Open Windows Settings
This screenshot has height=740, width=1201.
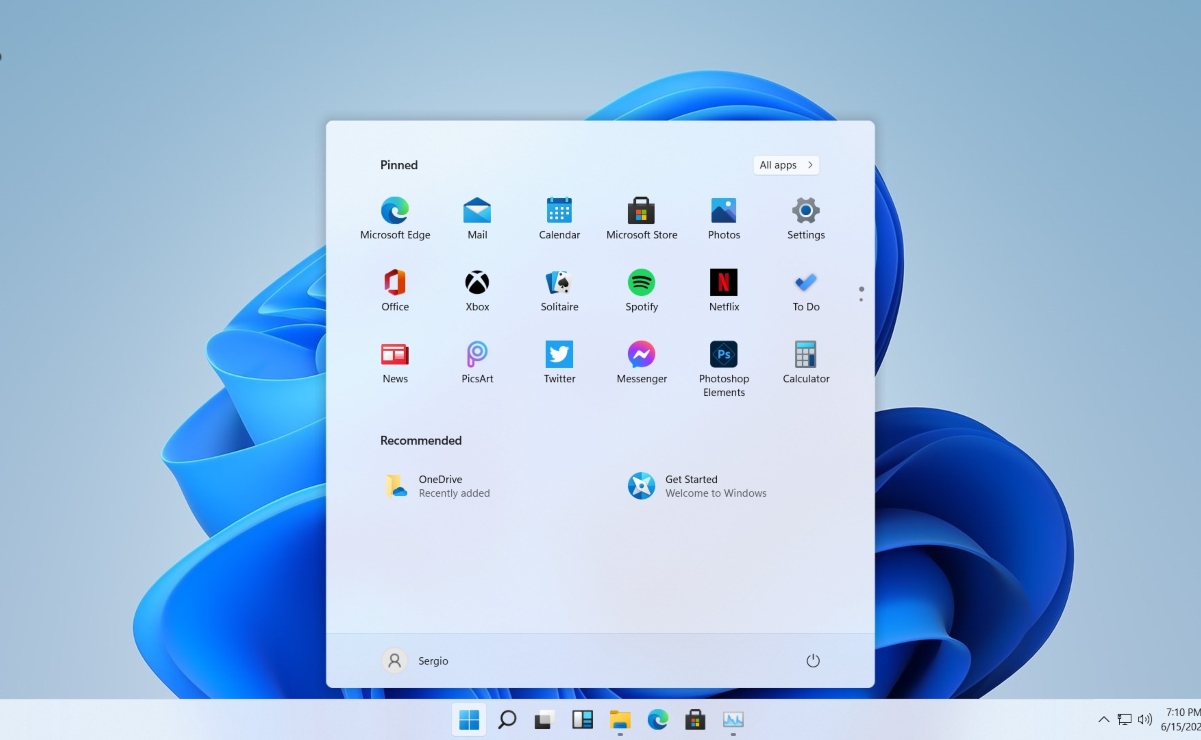(x=805, y=218)
